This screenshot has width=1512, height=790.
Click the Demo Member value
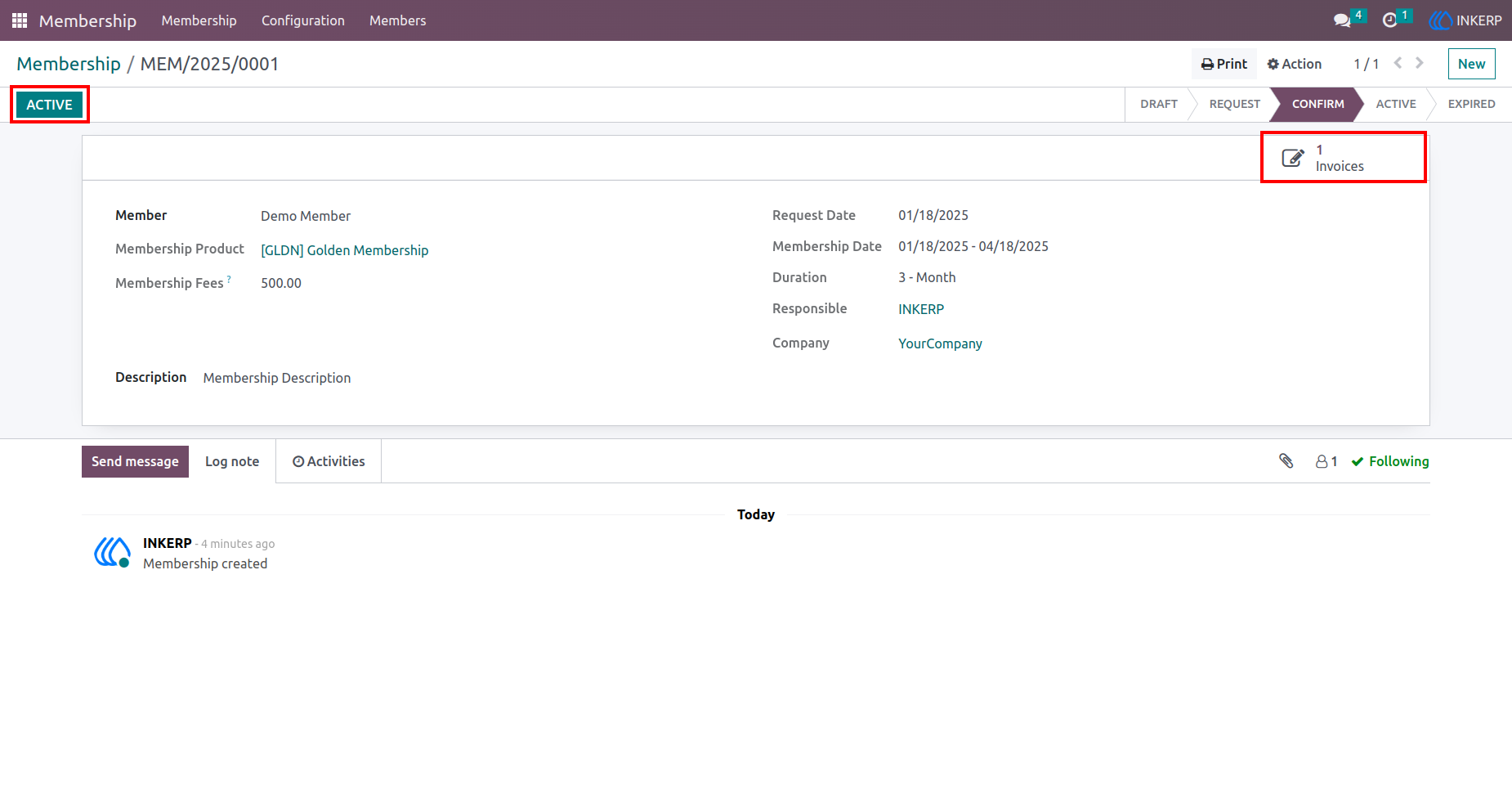click(x=306, y=216)
